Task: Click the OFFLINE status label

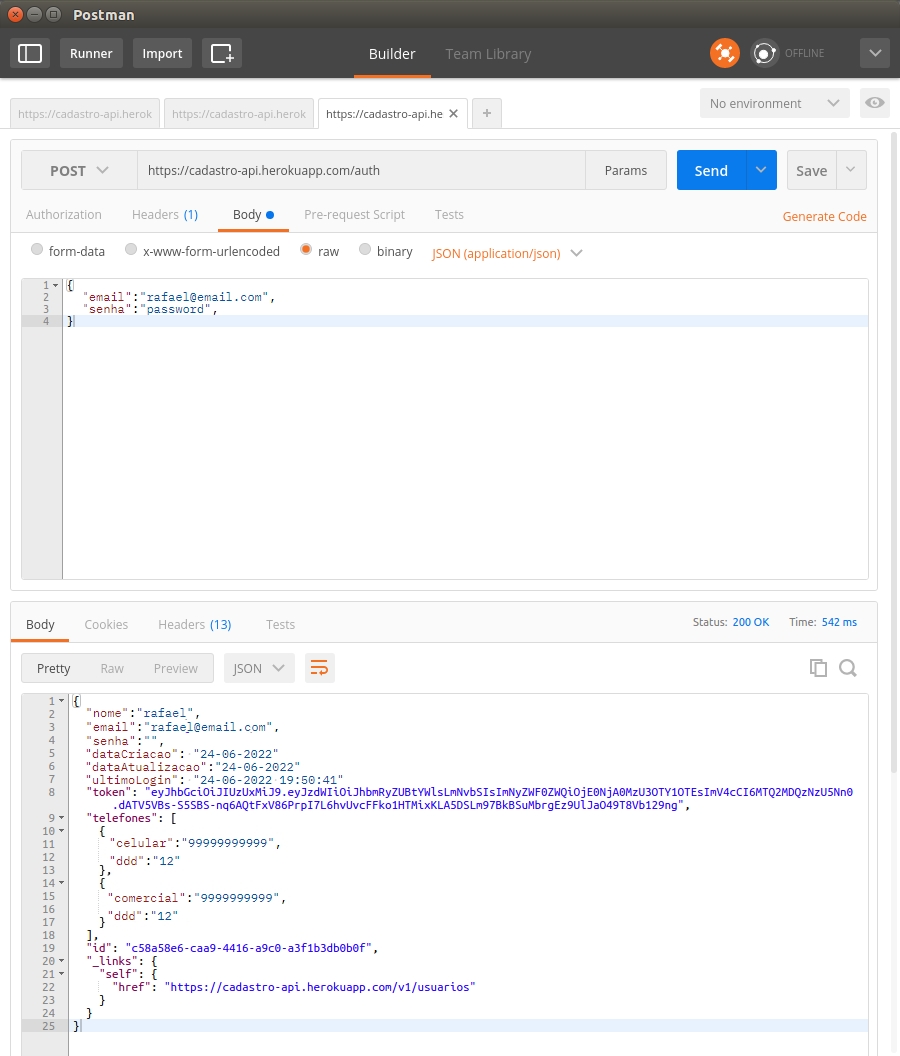Action: (804, 53)
